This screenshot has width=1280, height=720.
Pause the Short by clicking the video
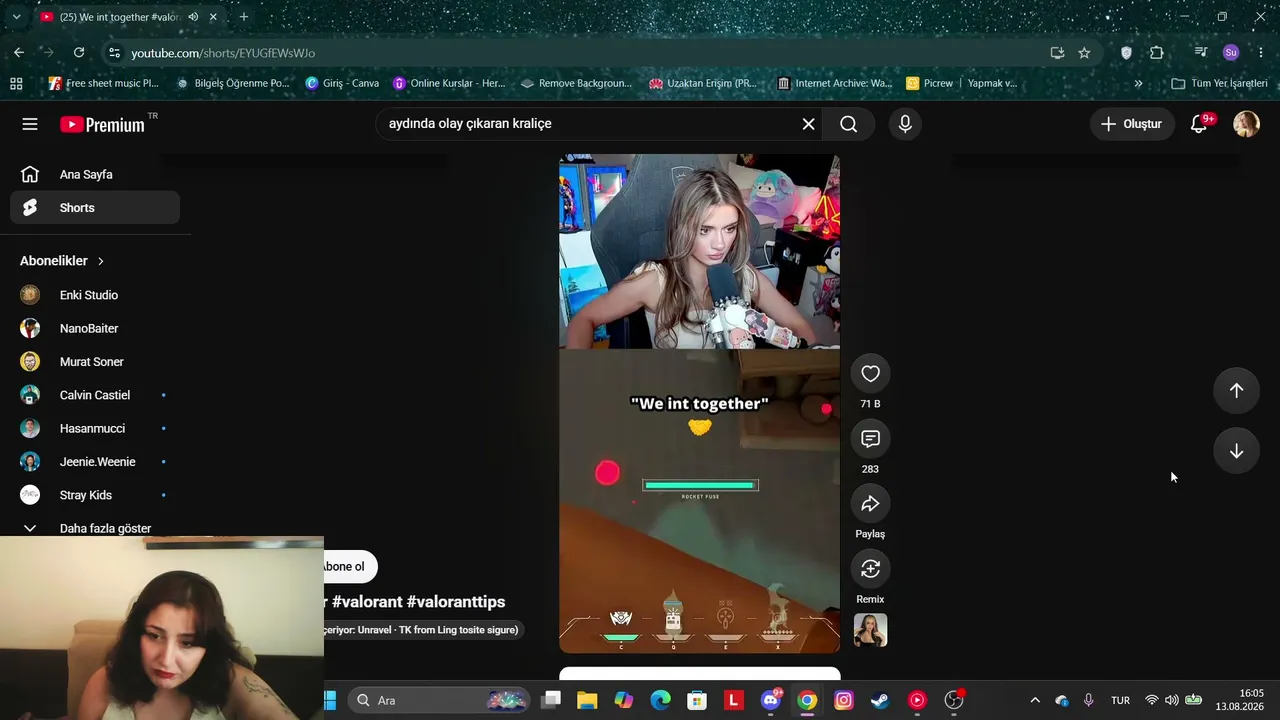pyautogui.click(x=699, y=403)
